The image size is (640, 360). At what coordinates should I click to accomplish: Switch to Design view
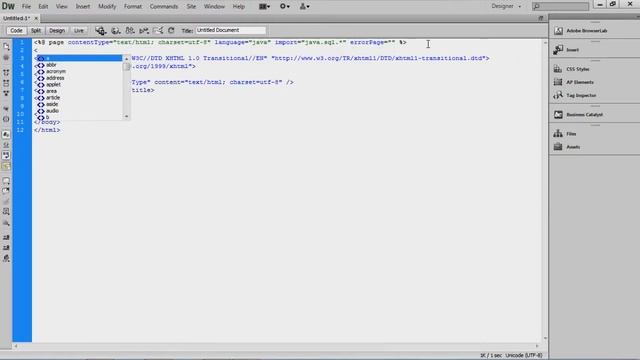click(57, 31)
